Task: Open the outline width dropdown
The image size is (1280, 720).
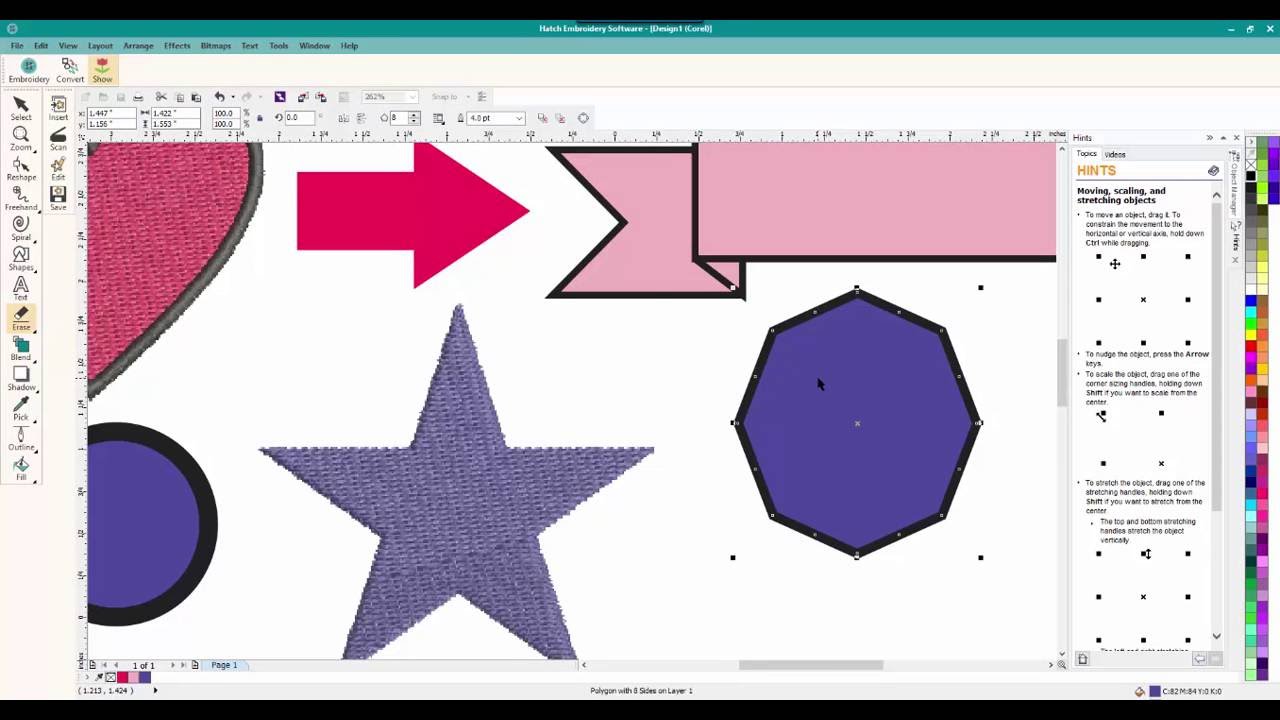Action: pyautogui.click(x=519, y=118)
